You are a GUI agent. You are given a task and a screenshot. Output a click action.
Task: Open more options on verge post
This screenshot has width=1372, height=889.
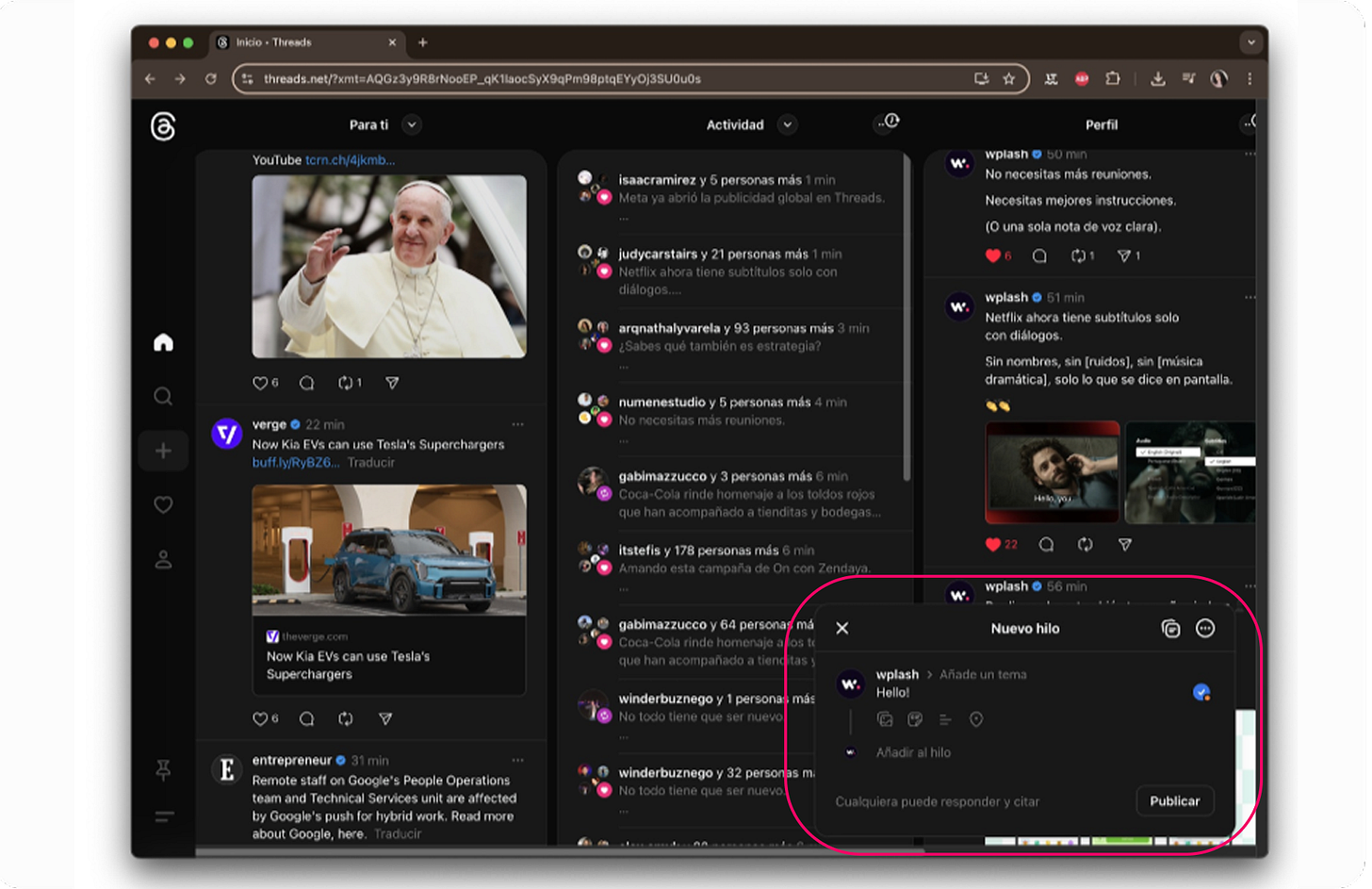517,424
